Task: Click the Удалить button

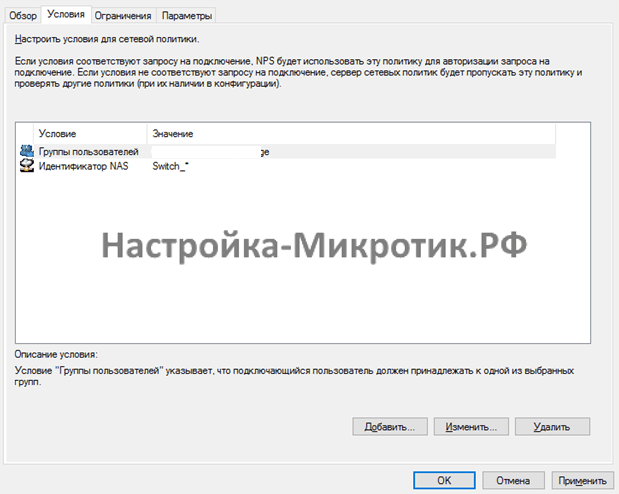Action: pos(552,427)
